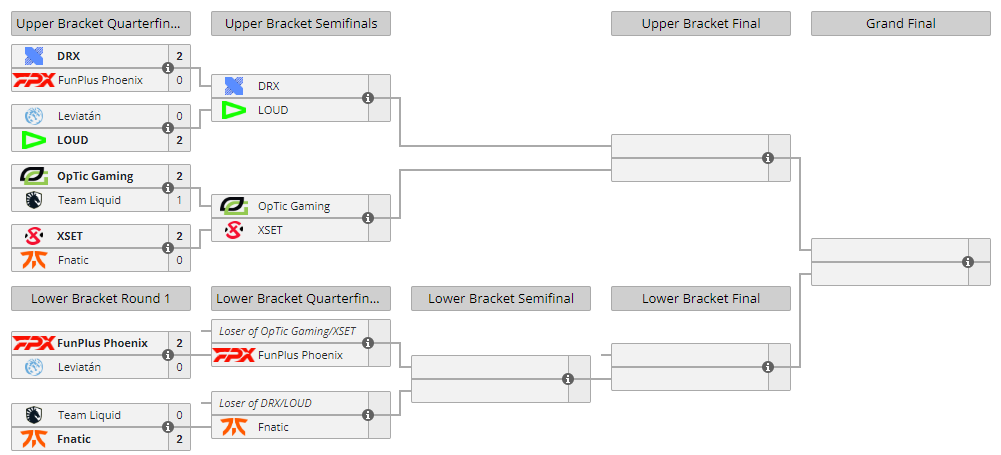Click FunPlus Phoenix in Lower Bracket Round 1
Image resolution: width=1001 pixels, height=455 pixels.
tap(102, 343)
